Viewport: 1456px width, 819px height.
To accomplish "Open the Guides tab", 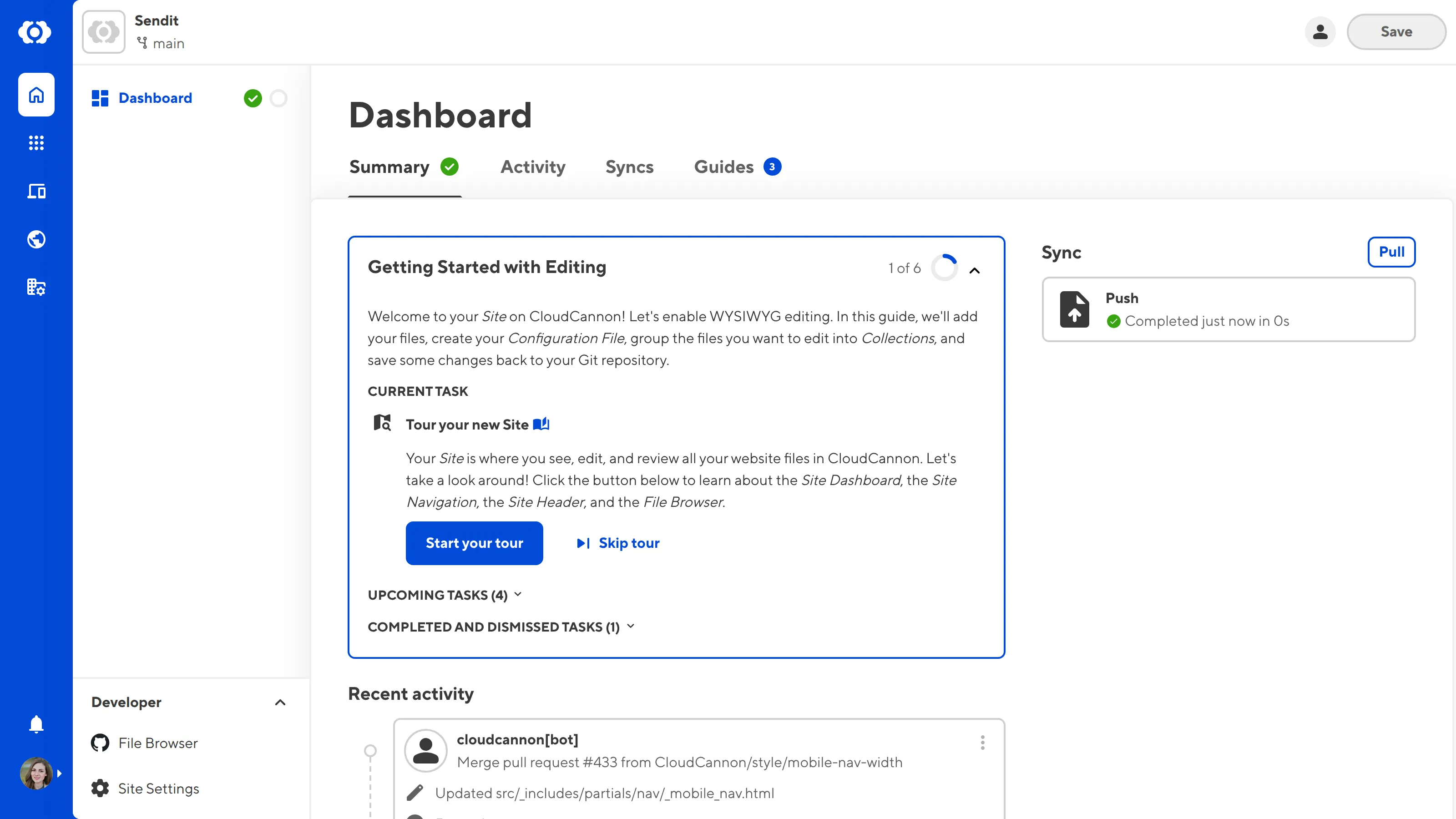I will pos(723,167).
